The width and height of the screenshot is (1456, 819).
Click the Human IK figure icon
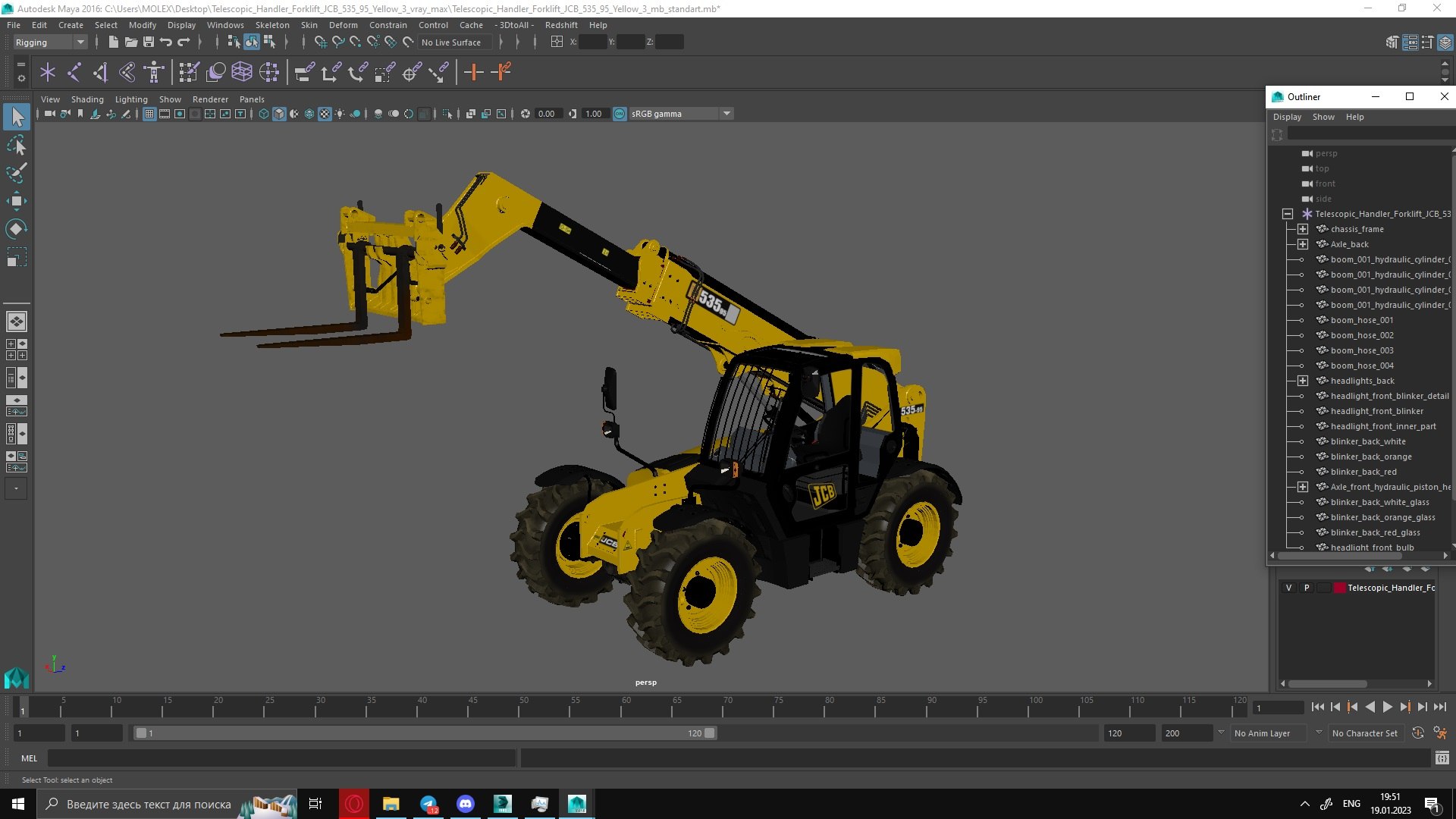coord(154,73)
